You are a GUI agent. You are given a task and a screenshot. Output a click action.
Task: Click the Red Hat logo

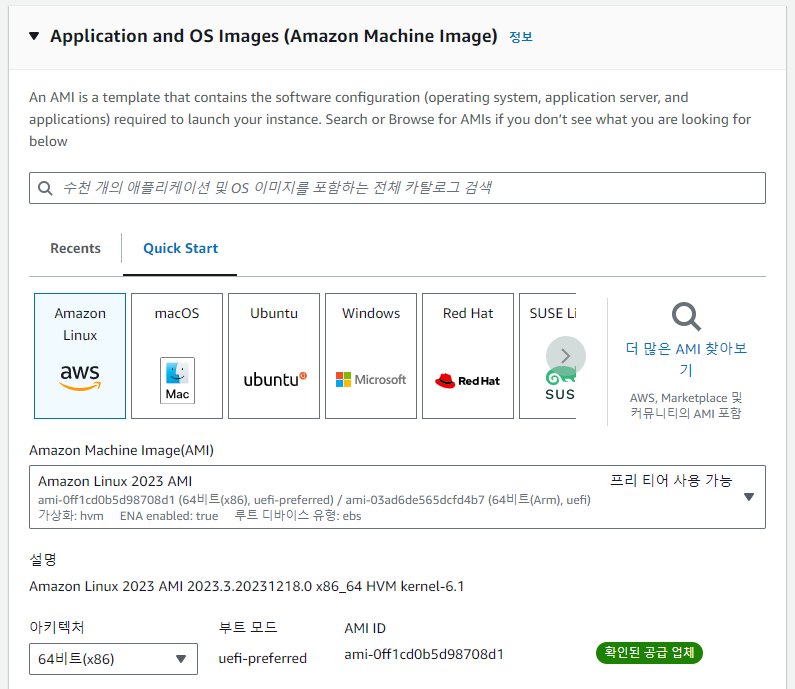pos(467,380)
